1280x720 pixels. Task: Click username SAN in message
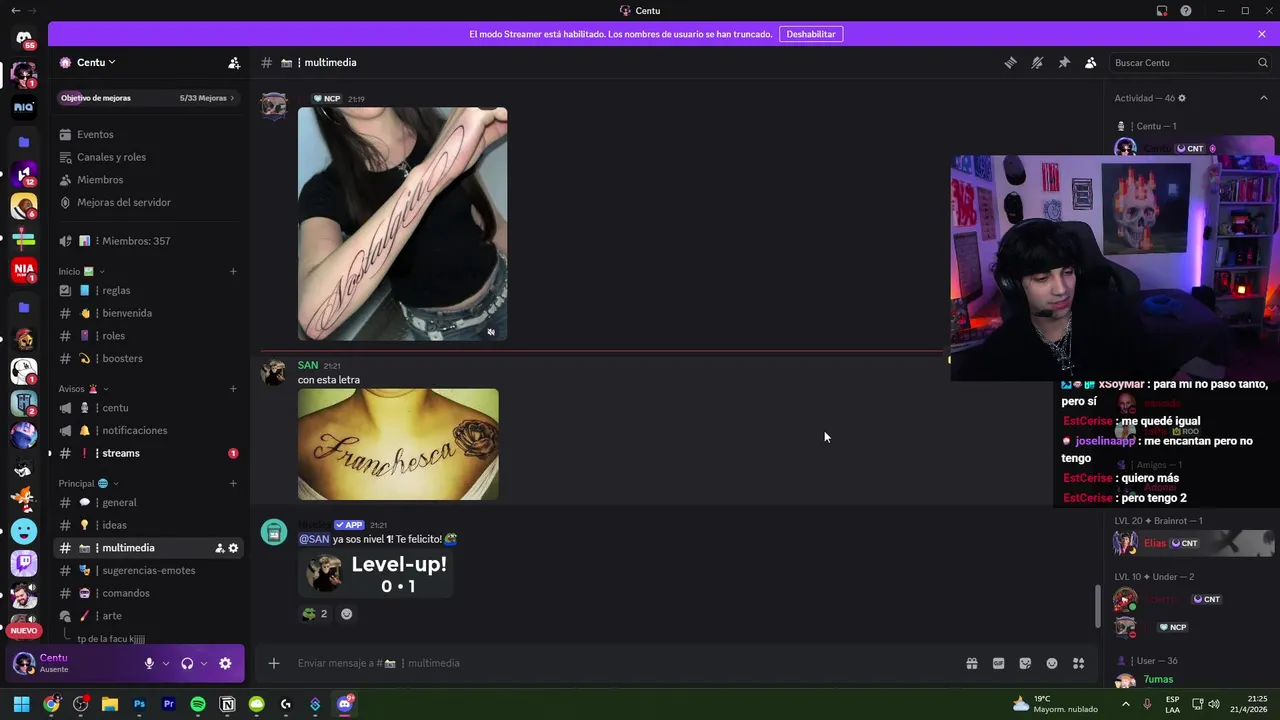308,365
